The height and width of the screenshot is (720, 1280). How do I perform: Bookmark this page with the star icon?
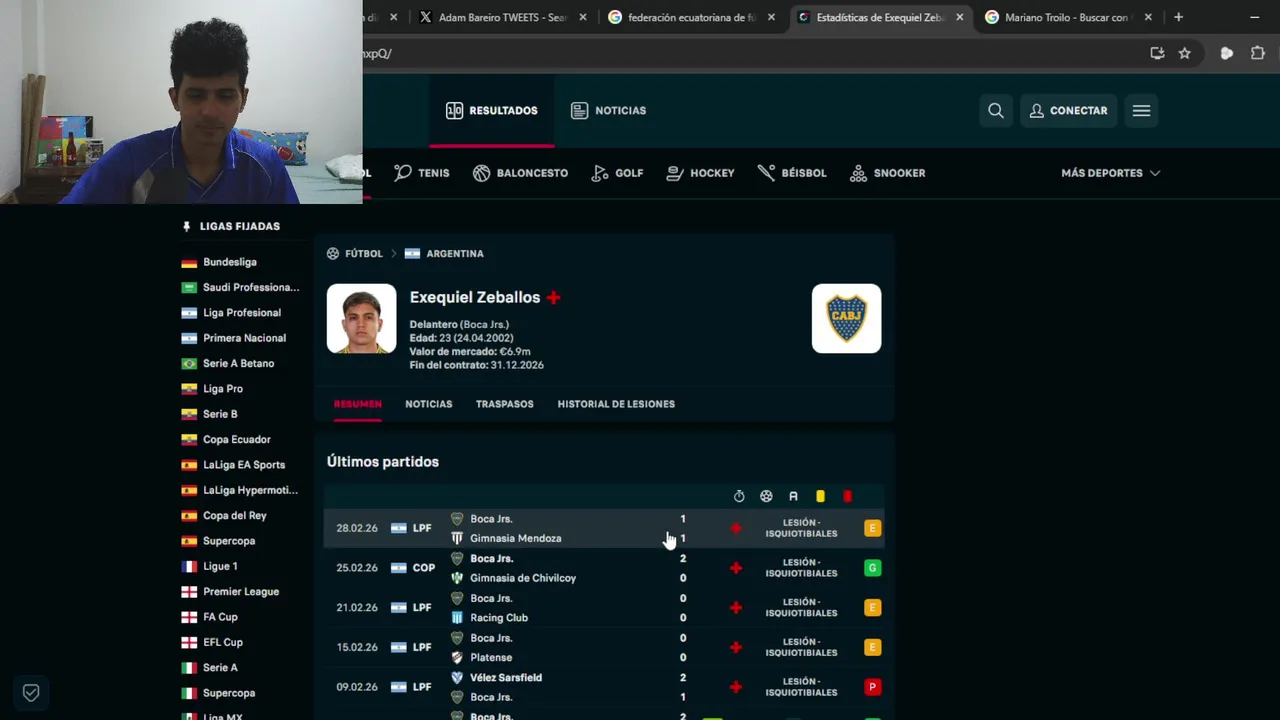[1185, 53]
